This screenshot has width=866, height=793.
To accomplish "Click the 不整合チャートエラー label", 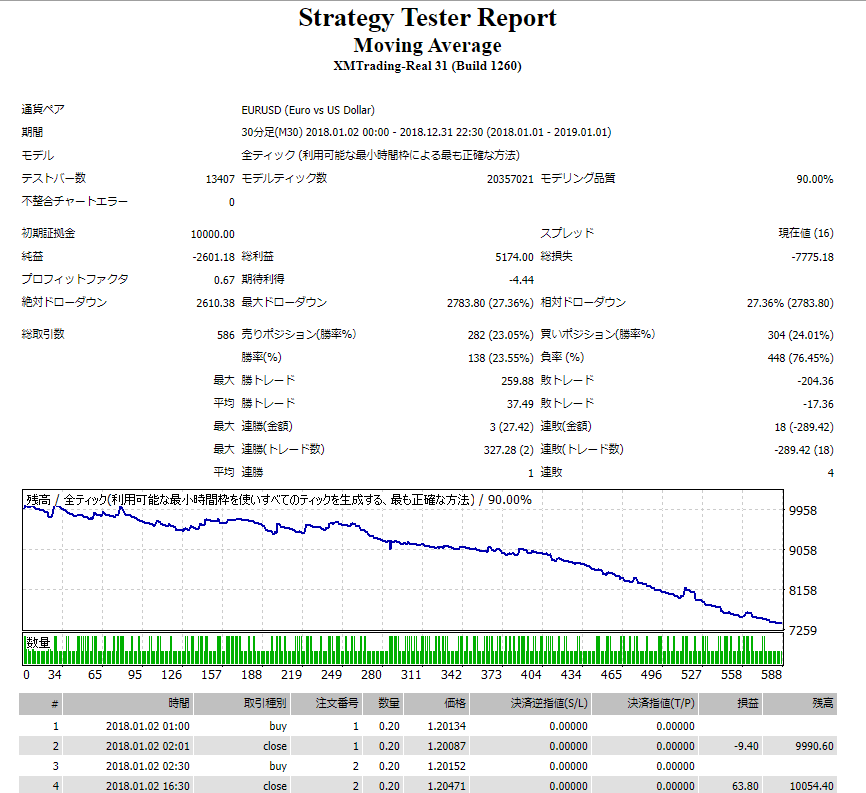I will coord(75,202).
